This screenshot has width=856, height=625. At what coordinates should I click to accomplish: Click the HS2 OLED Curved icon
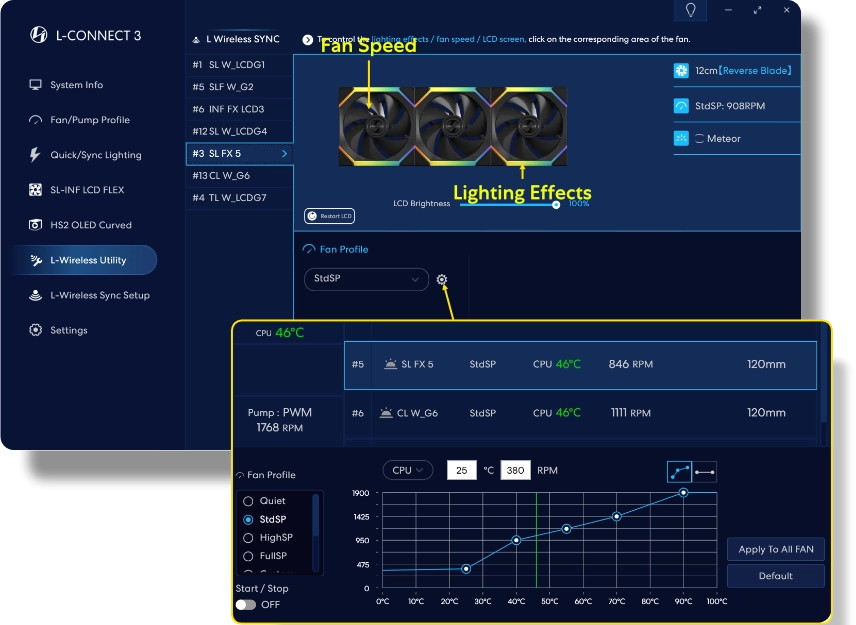click(35, 225)
